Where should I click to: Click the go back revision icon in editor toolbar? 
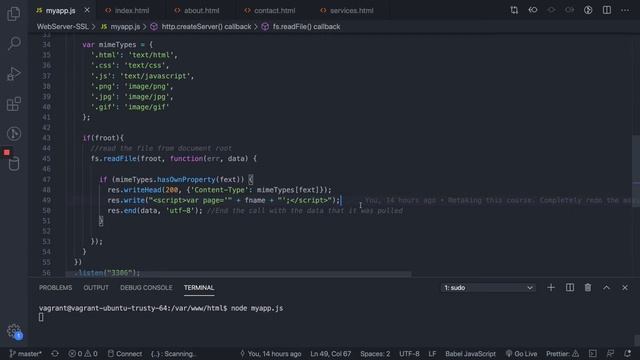click(533, 10)
